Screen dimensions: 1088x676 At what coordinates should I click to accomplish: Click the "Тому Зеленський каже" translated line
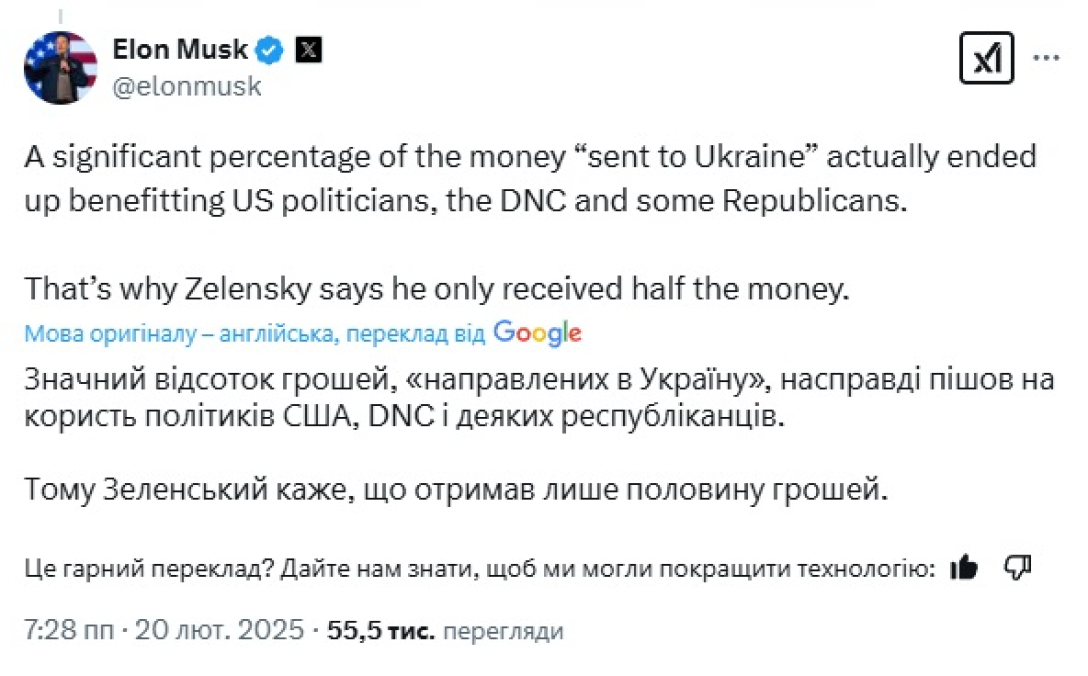point(456,491)
